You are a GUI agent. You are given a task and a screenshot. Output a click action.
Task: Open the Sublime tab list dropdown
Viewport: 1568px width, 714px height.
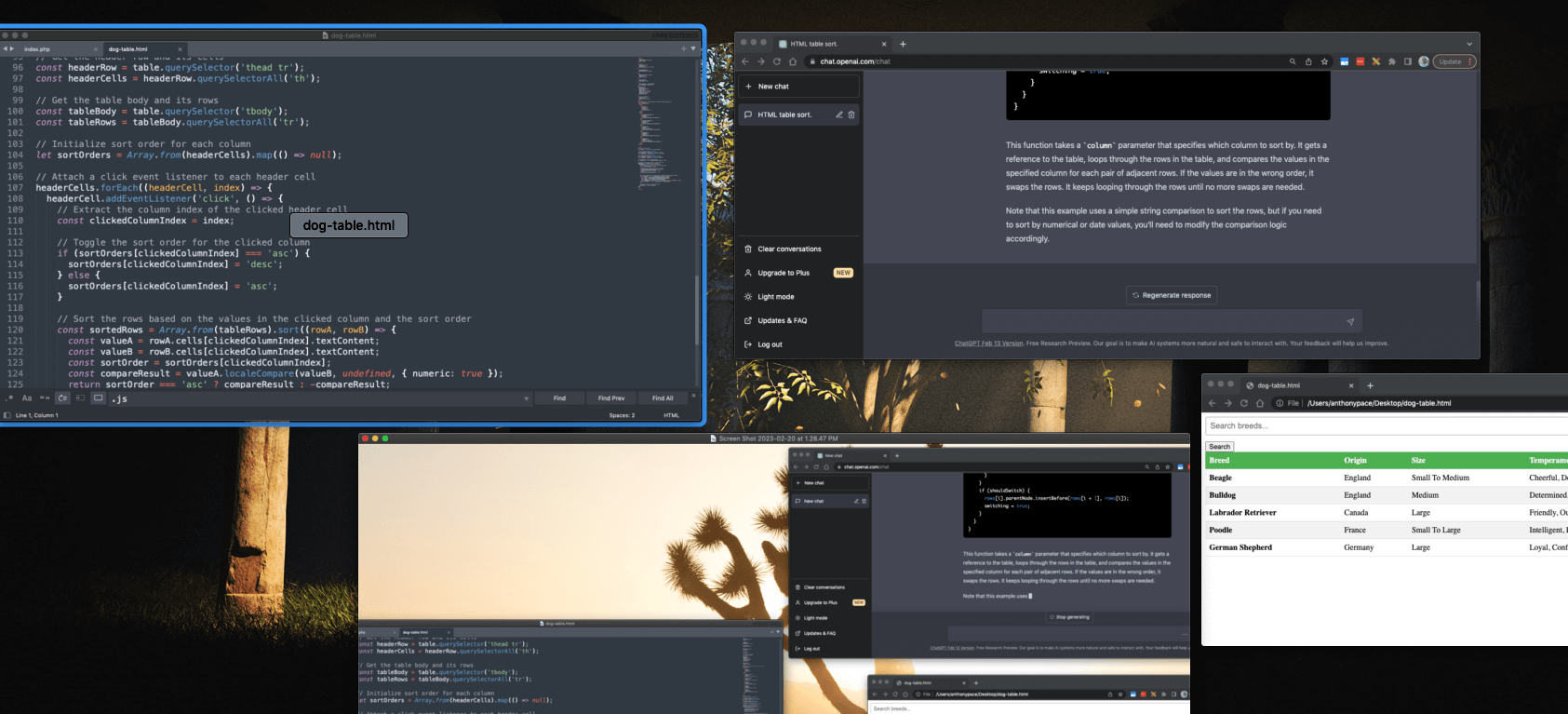692,48
